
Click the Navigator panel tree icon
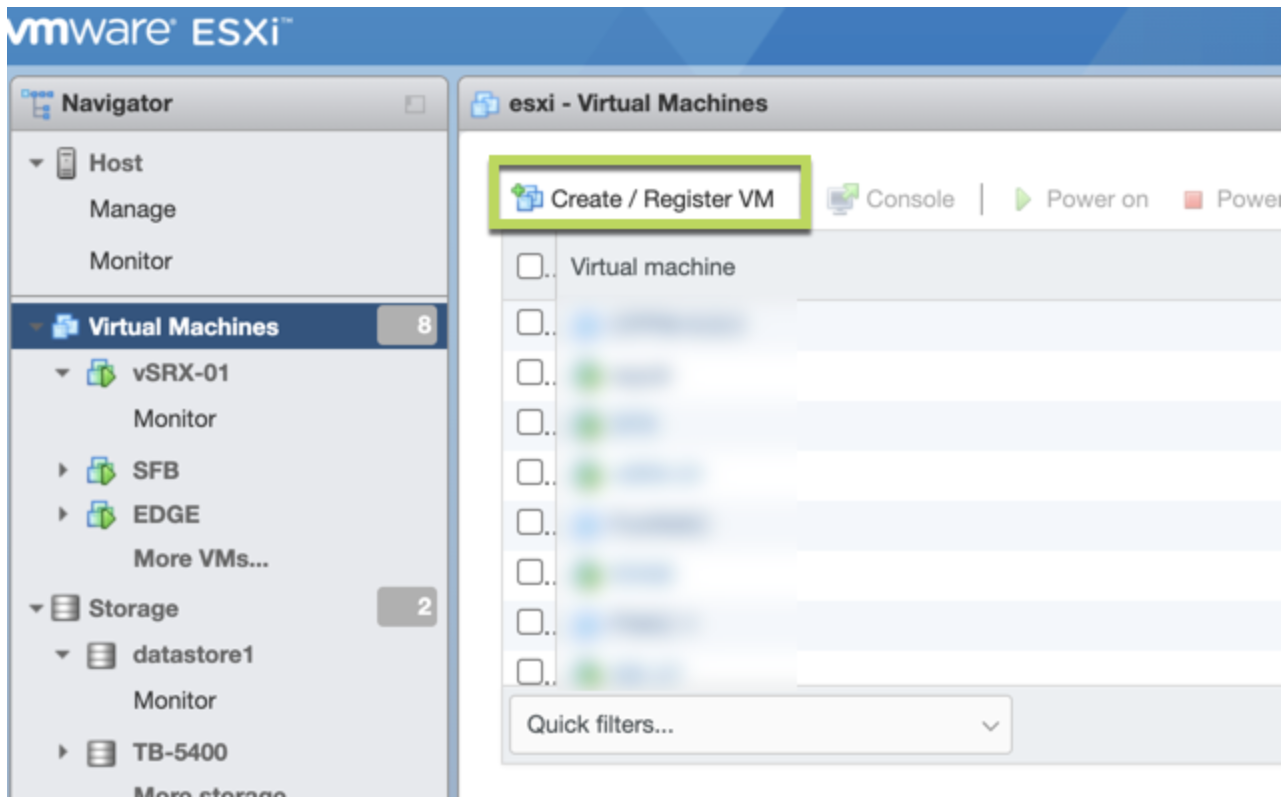(36, 102)
